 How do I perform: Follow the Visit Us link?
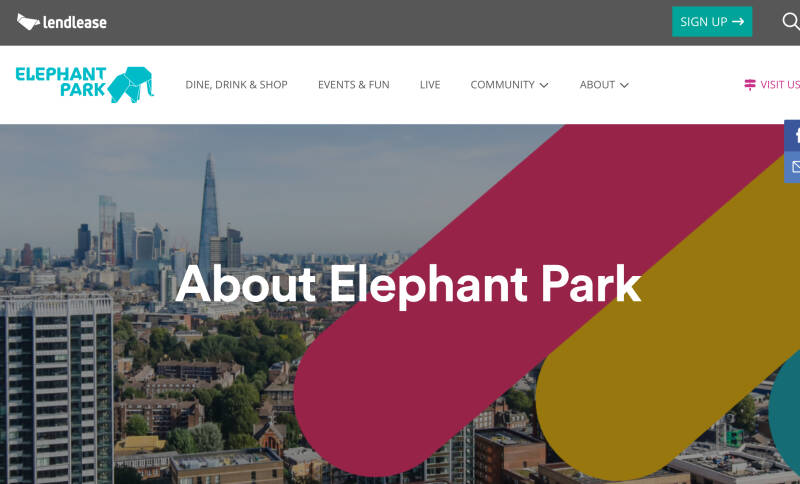(772, 85)
